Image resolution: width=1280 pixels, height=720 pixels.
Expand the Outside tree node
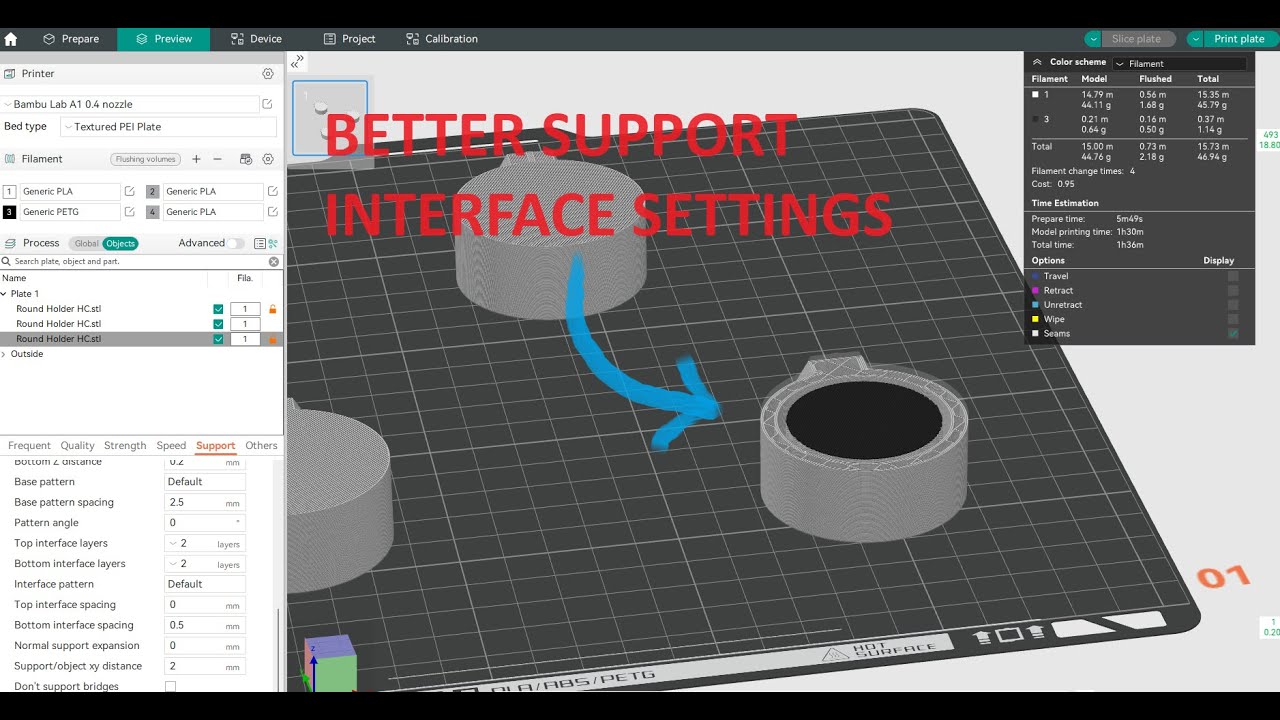[x=4, y=354]
